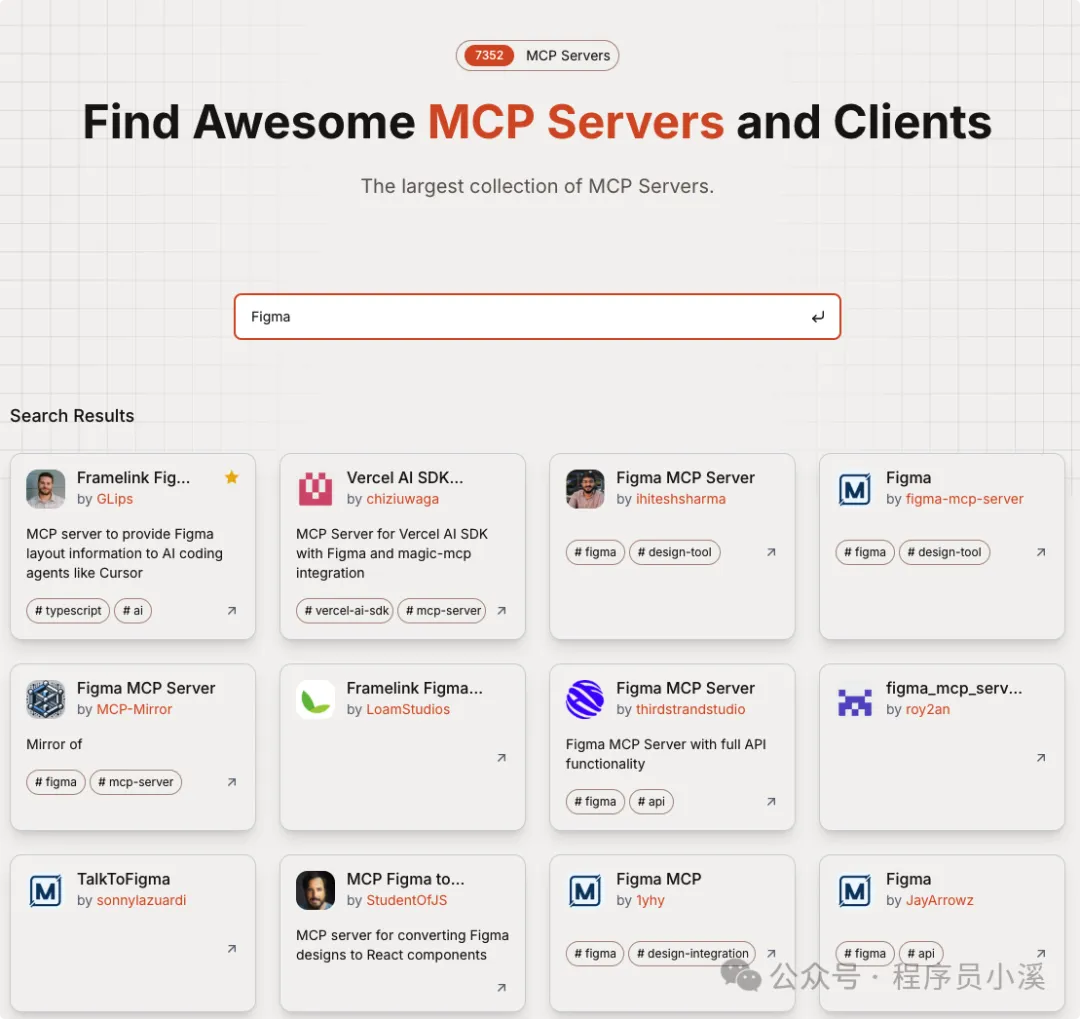Open external arrow on JayArrowz card
The height and width of the screenshot is (1019, 1080).
click(x=1041, y=954)
